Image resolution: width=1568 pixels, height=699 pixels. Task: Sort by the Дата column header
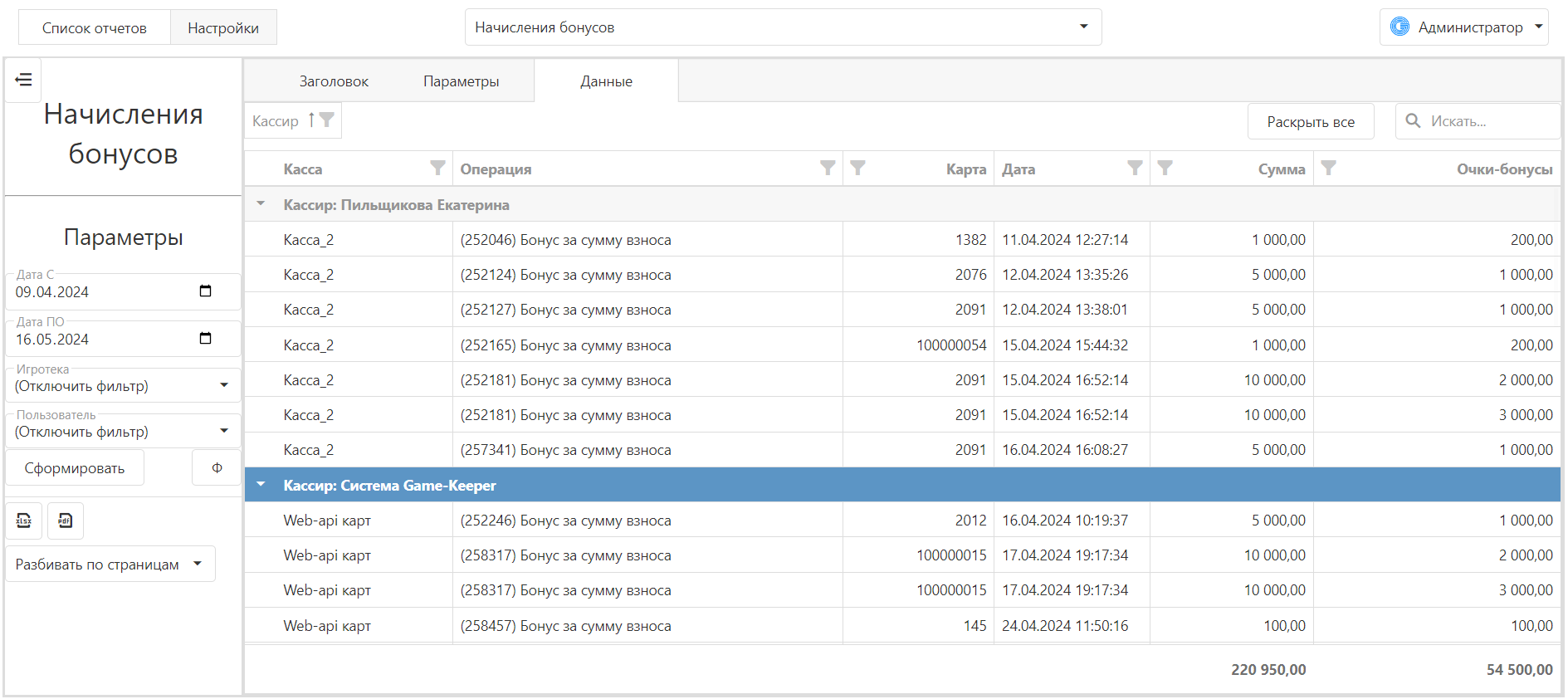[1018, 169]
